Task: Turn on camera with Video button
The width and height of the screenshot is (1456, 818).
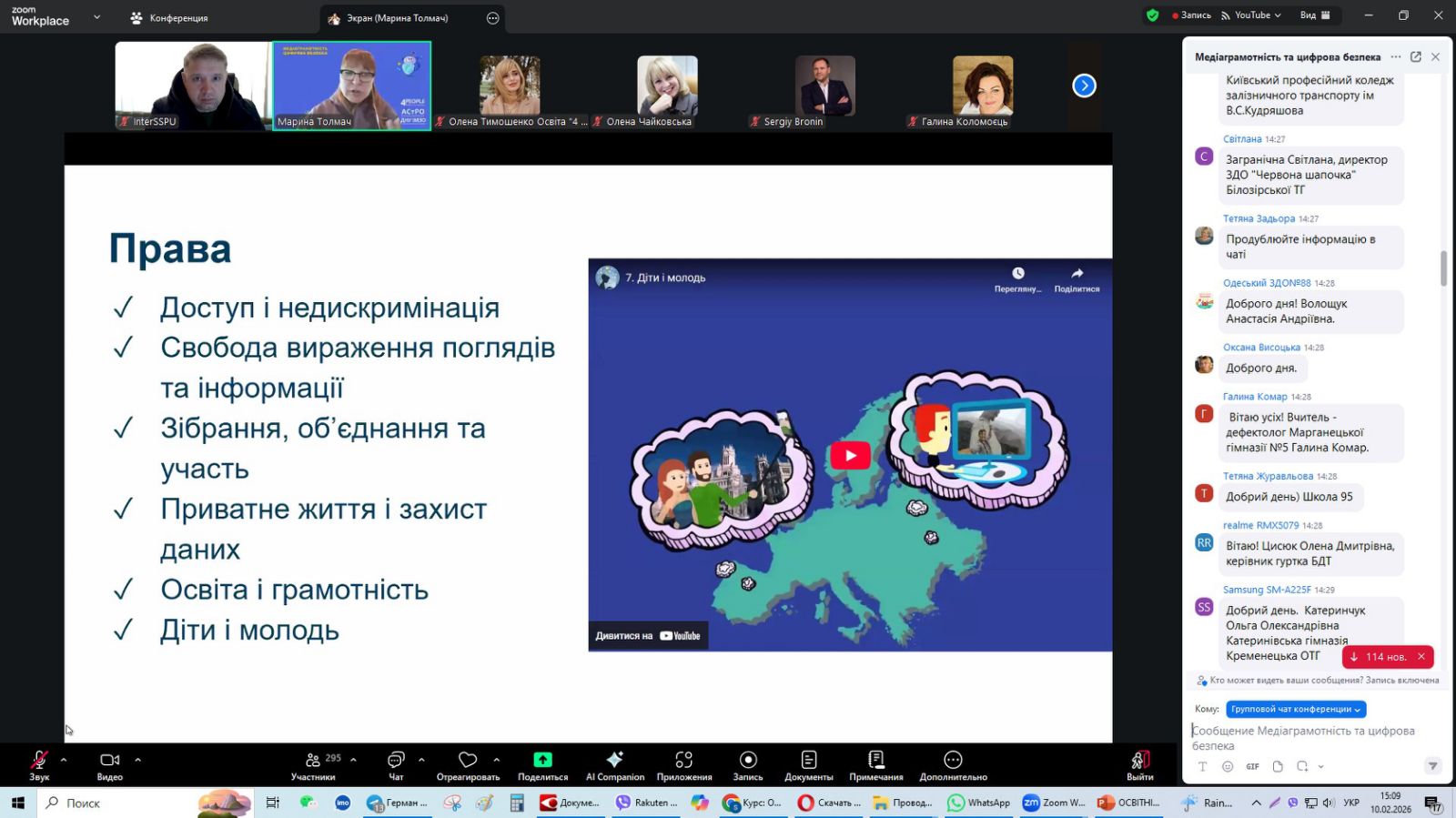Action: point(109,761)
